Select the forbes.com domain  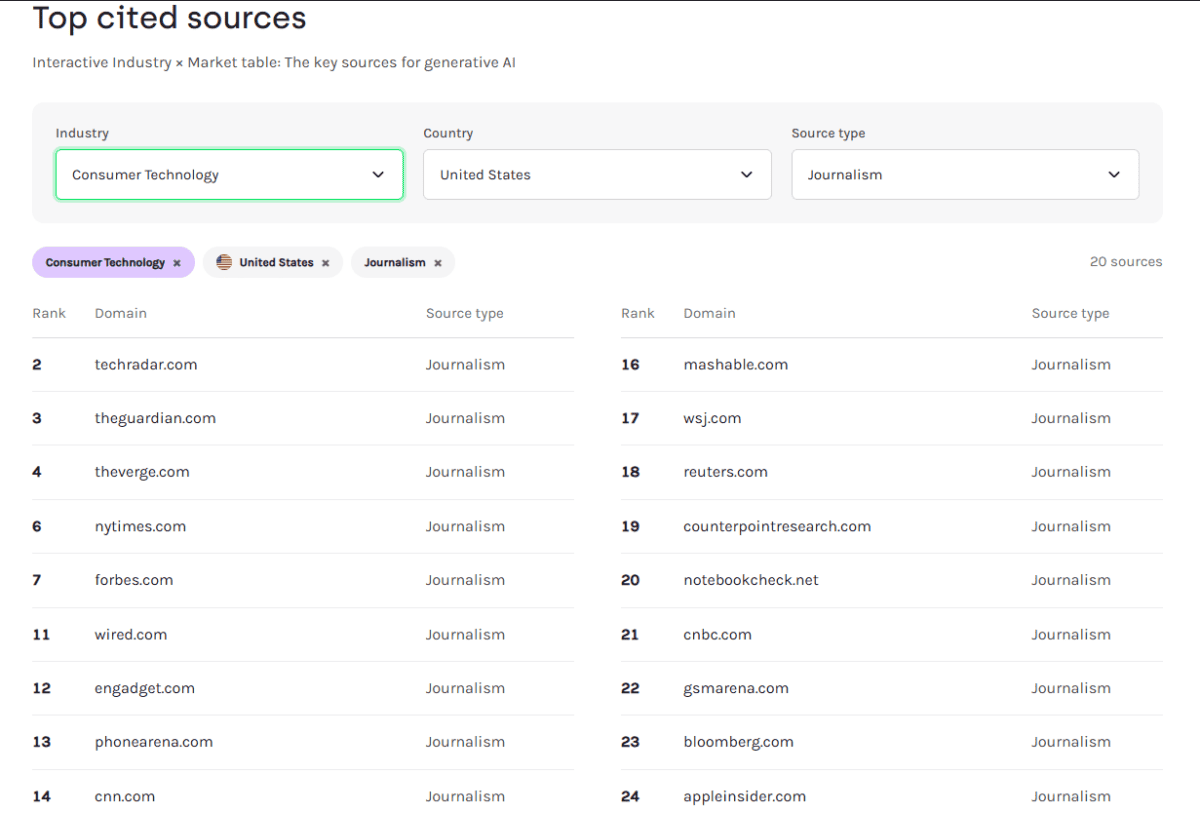click(x=134, y=580)
